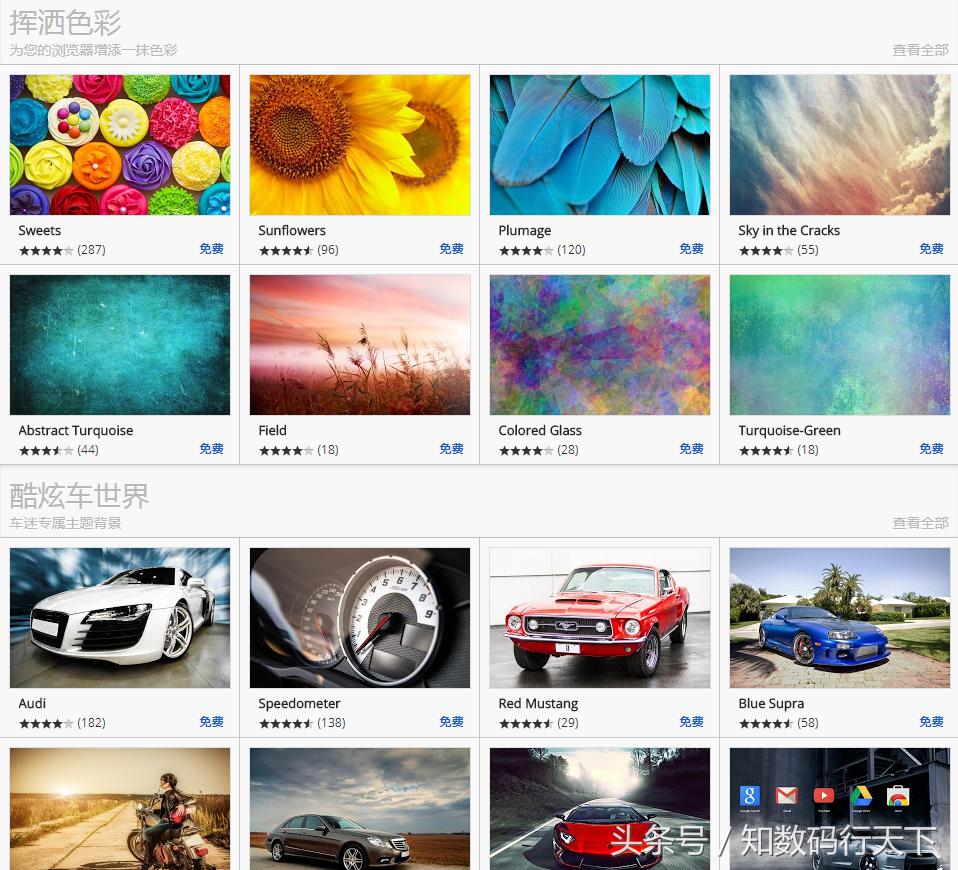The width and height of the screenshot is (958, 870).
Task: Open the motorcycle rider theme thumbnail
Action: coord(119,809)
